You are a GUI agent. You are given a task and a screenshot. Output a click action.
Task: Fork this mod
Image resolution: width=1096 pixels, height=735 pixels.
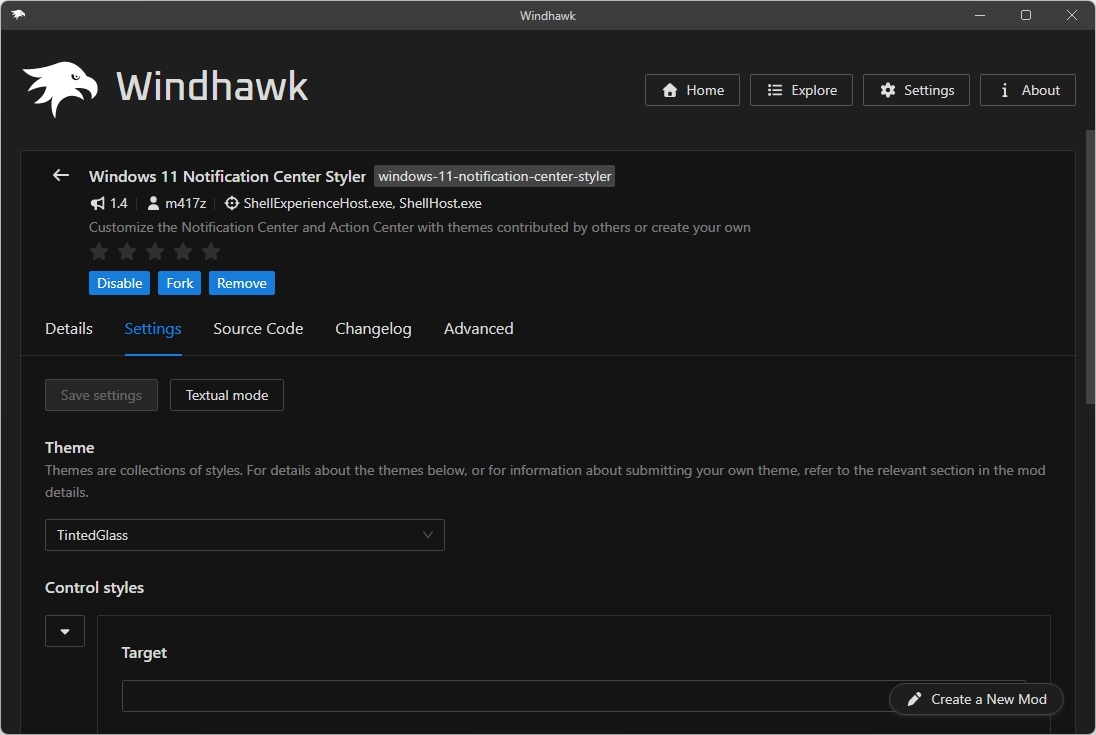pyautogui.click(x=179, y=283)
